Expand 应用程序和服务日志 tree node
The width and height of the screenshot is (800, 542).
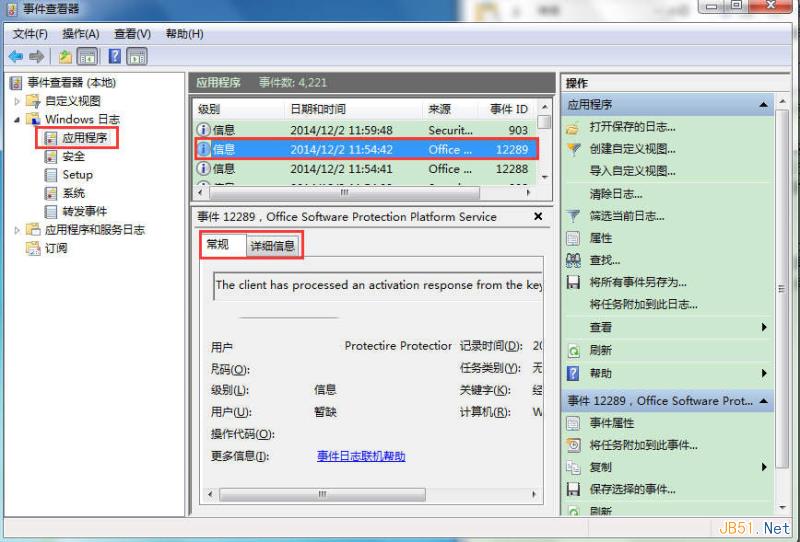pyautogui.click(x=17, y=230)
